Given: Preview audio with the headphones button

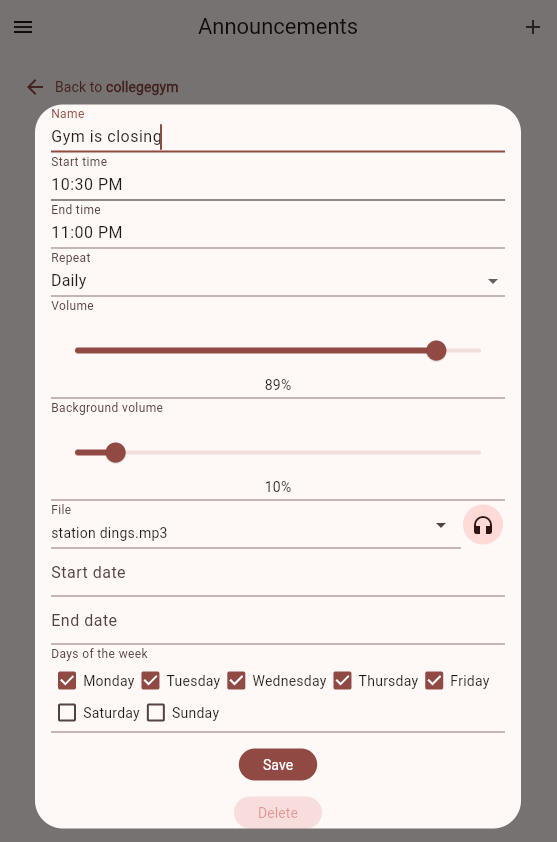Looking at the screenshot, I should (x=482, y=525).
